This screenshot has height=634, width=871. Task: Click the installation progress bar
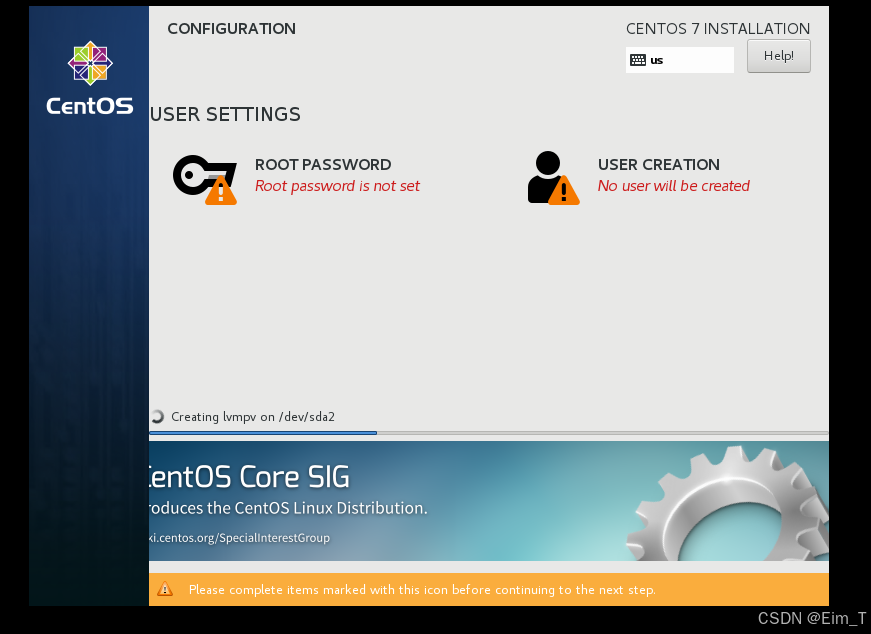click(489, 432)
